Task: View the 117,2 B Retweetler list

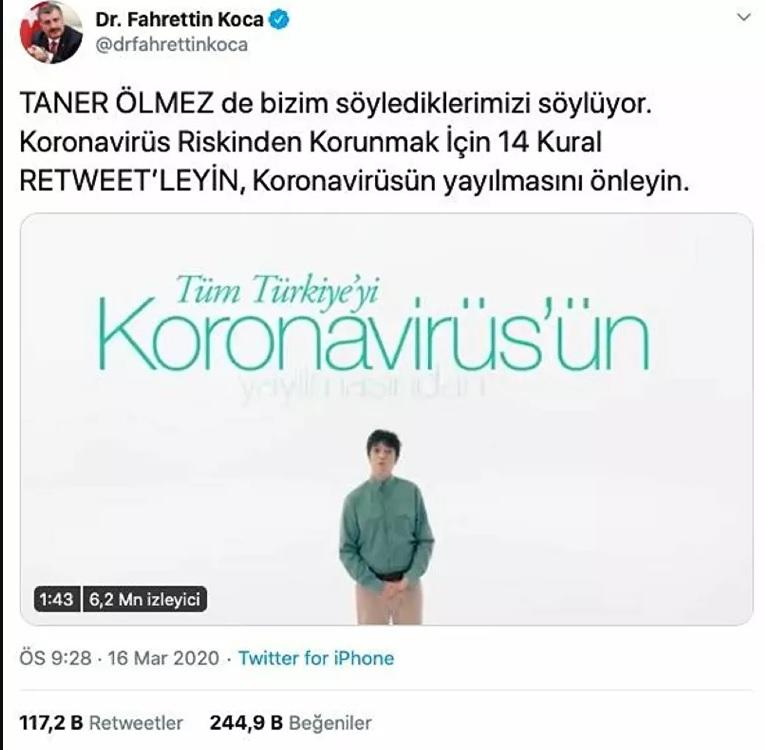Action: click(x=101, y=723)
